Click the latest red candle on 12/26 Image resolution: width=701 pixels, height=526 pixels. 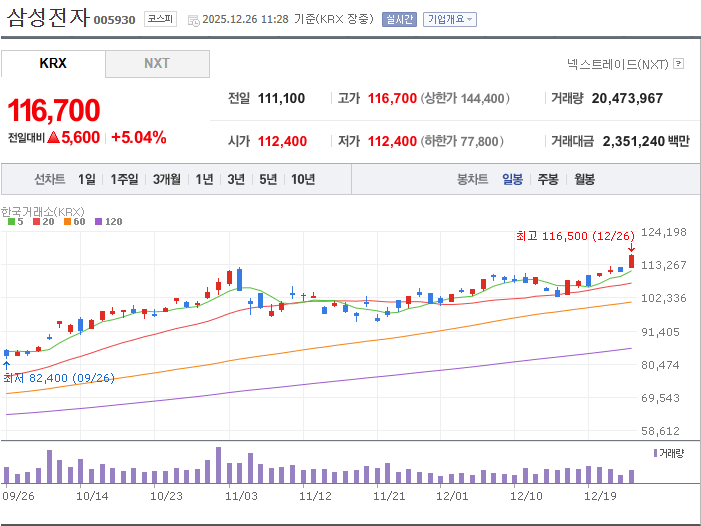coord(631,261)
